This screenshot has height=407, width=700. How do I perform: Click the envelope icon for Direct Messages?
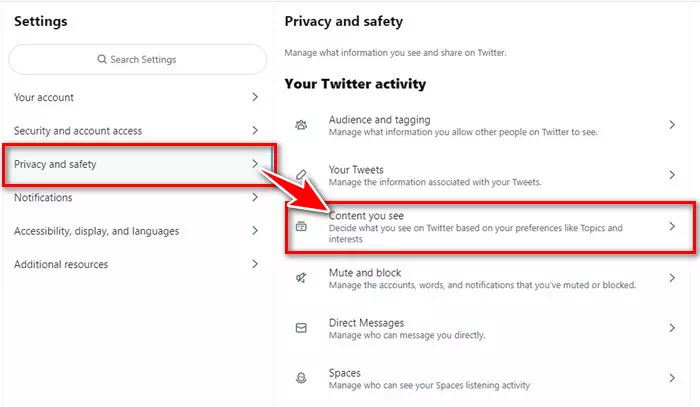pyautogui.click(x=301, y=328)
